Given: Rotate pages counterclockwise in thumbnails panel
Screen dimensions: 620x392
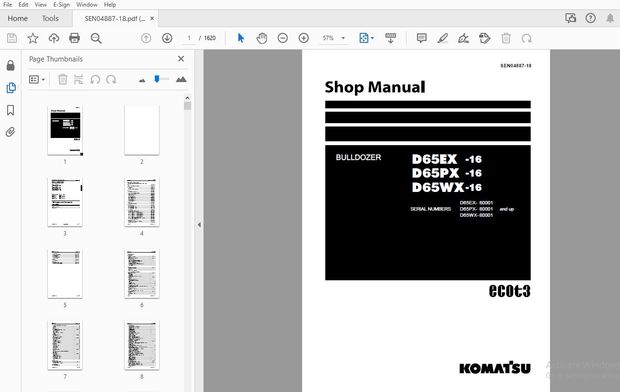Looking at the screenshot, I should pyautogui.click(x=95, y=80).
